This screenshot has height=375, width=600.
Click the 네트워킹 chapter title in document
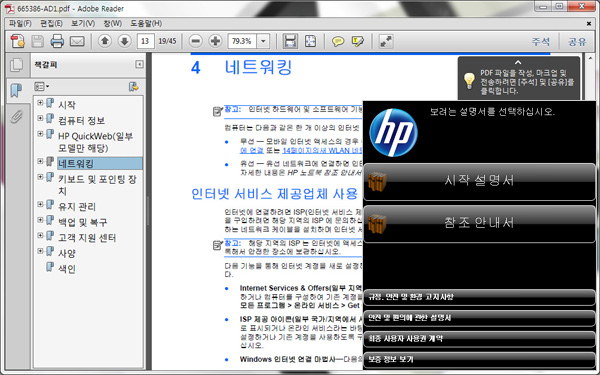coord(258,67)
